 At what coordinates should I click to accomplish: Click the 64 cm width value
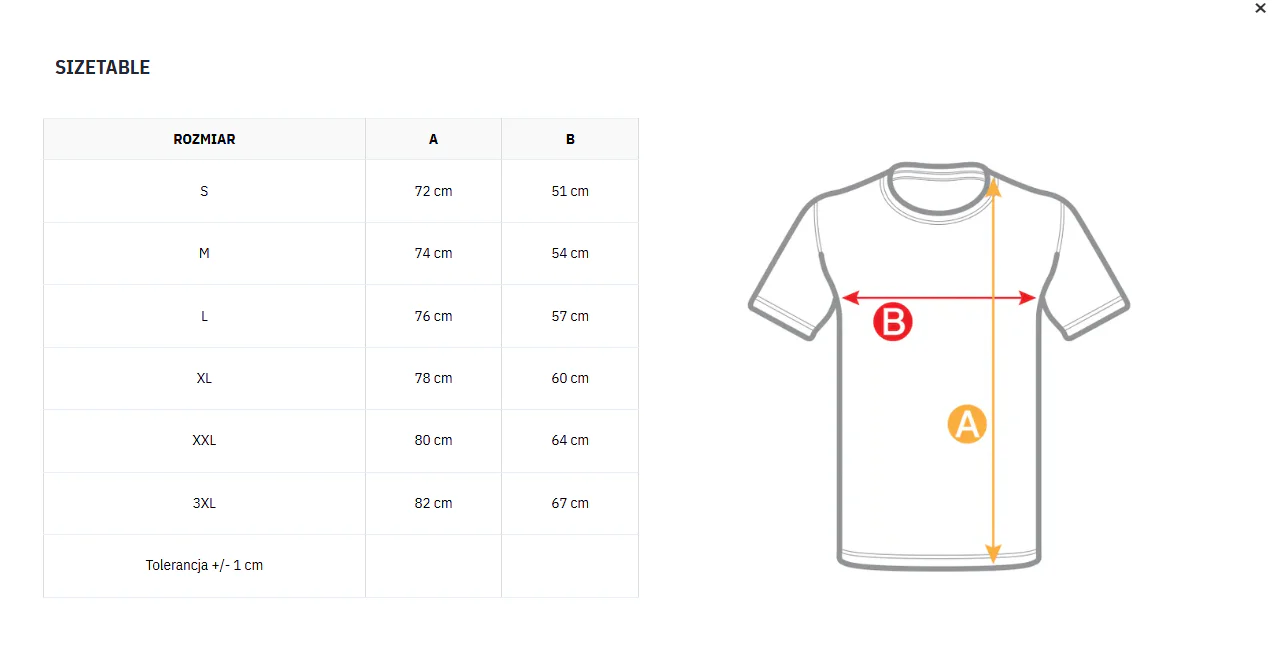(570, 440)
